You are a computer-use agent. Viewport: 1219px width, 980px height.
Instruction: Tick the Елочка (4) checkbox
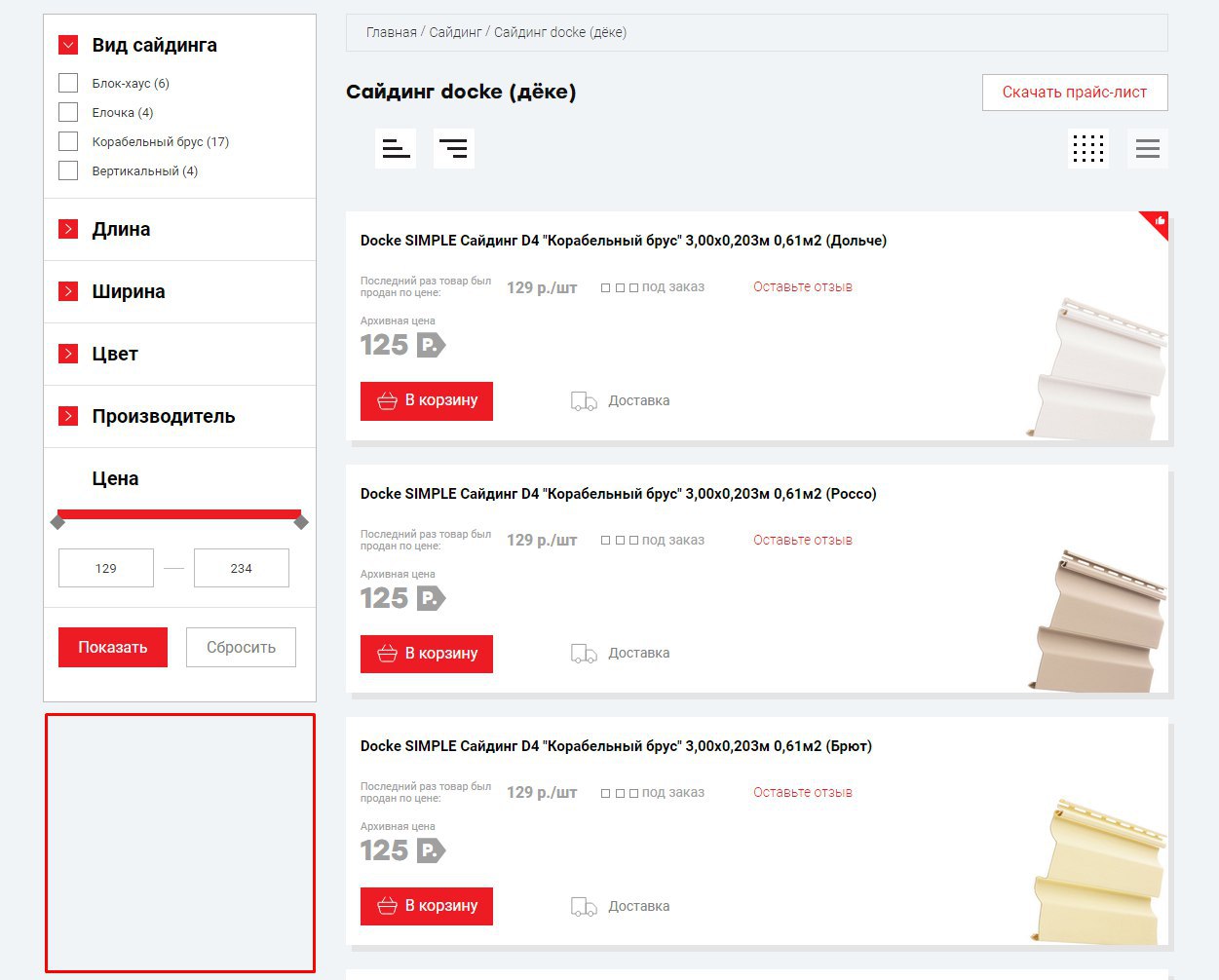68,112
